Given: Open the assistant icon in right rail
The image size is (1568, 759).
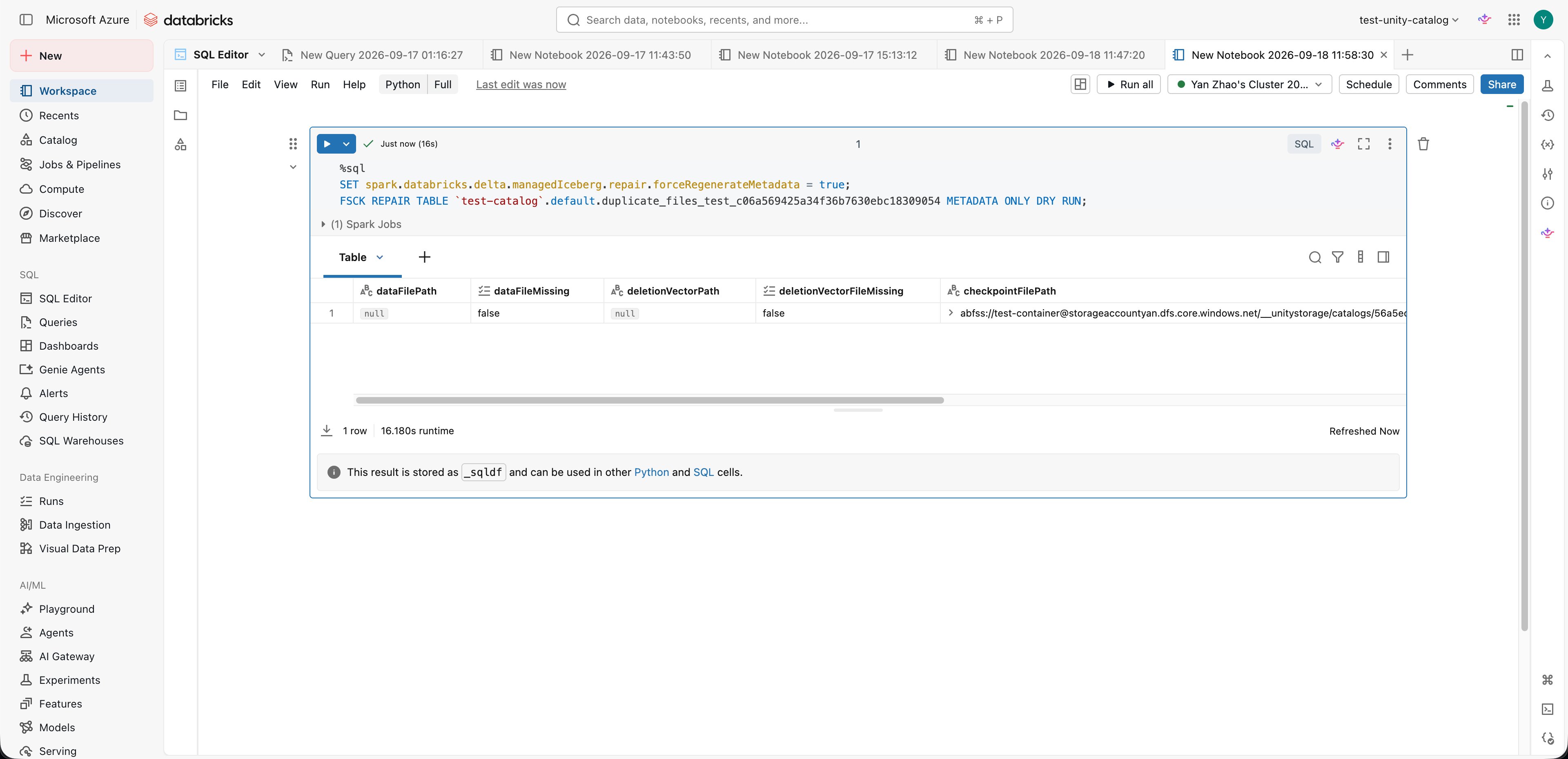Looking at the screenshot, I should 1547,233.
